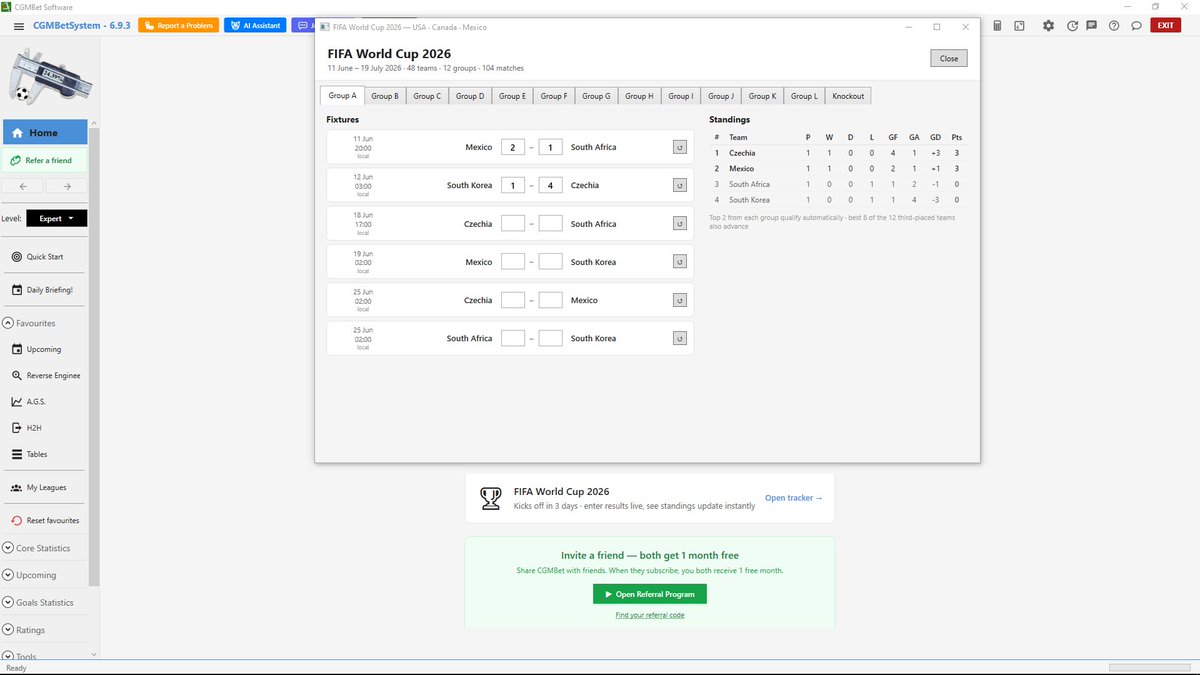Click the Home sidebar button
The width and height of the screenshot is (1200, 675).
(44, 132)
